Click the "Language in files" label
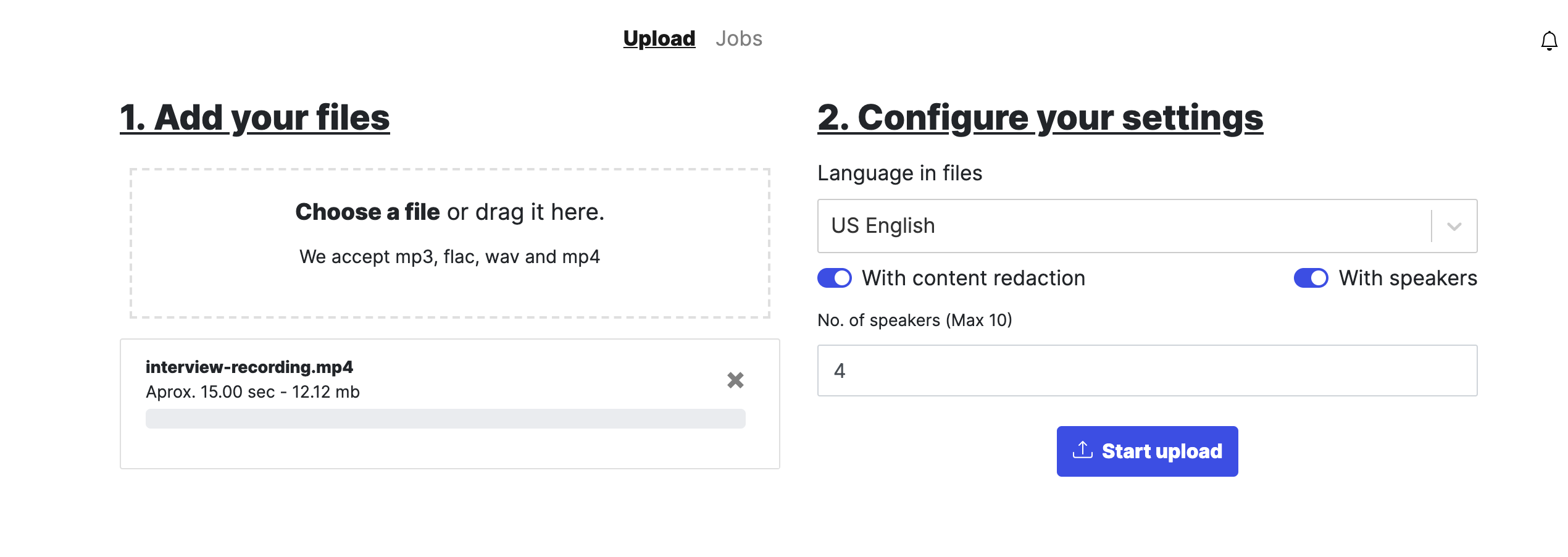Screen dimensions: 1568x557 coord(899,174)
